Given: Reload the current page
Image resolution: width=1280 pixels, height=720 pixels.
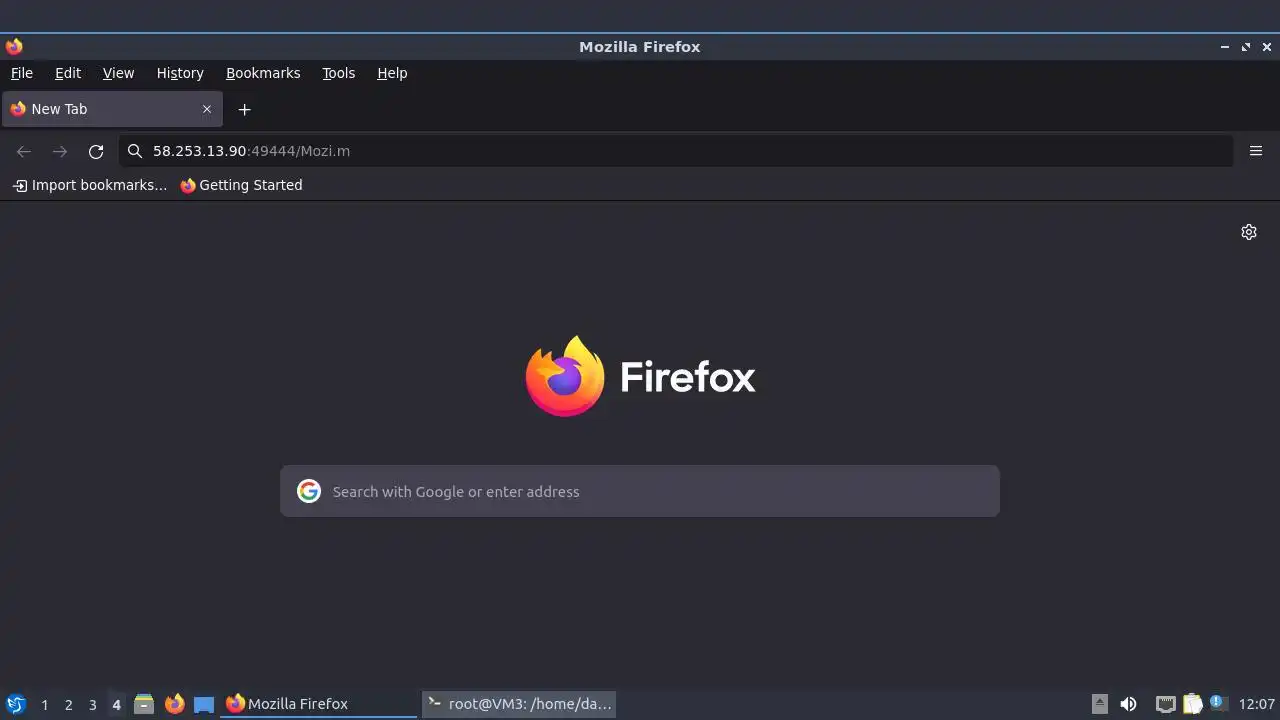Looking at the screenshot, I should pyautogui.click(x=96, y=151).
